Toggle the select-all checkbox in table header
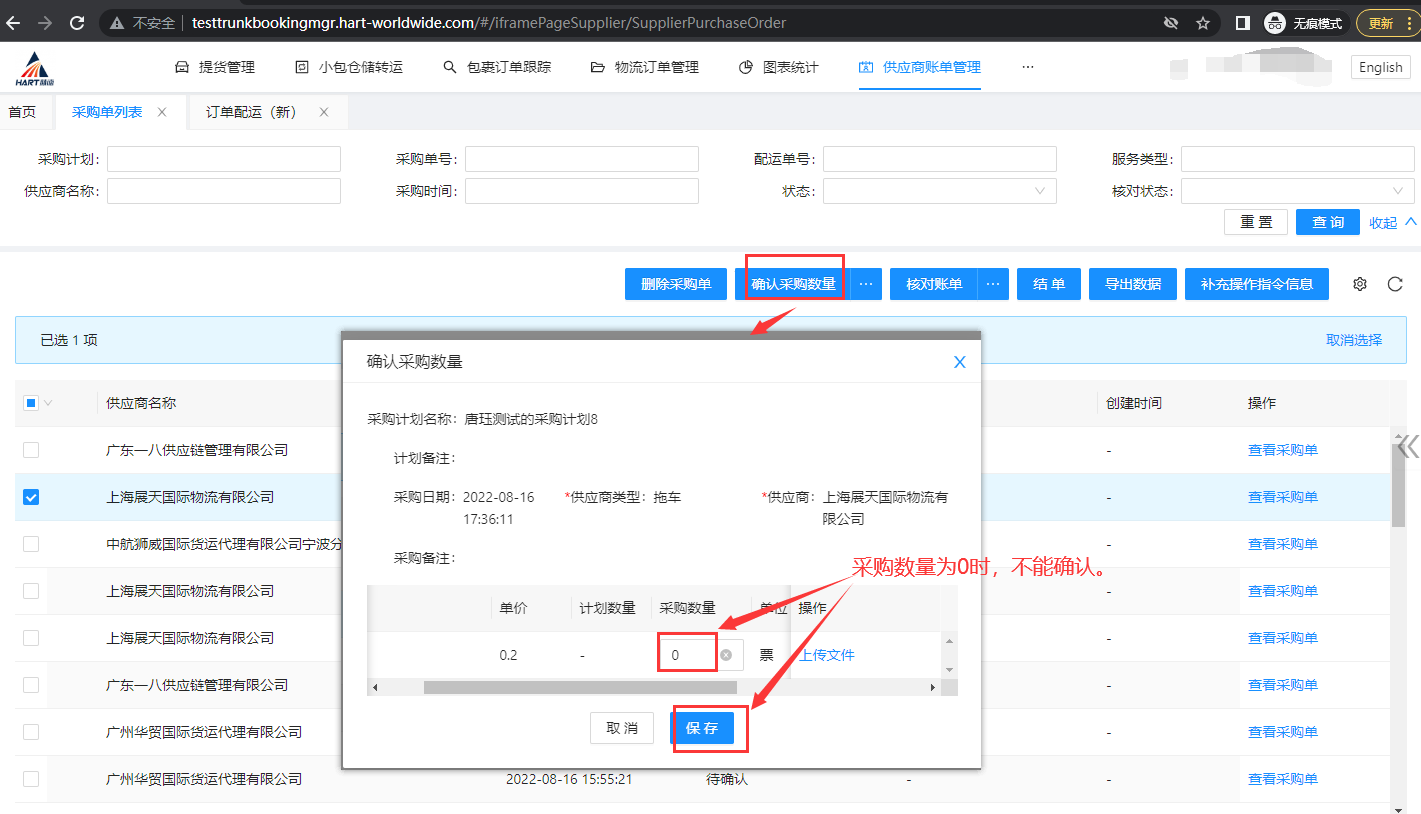The width and height of the screenshot is (1421, 814). coord(31,403)
